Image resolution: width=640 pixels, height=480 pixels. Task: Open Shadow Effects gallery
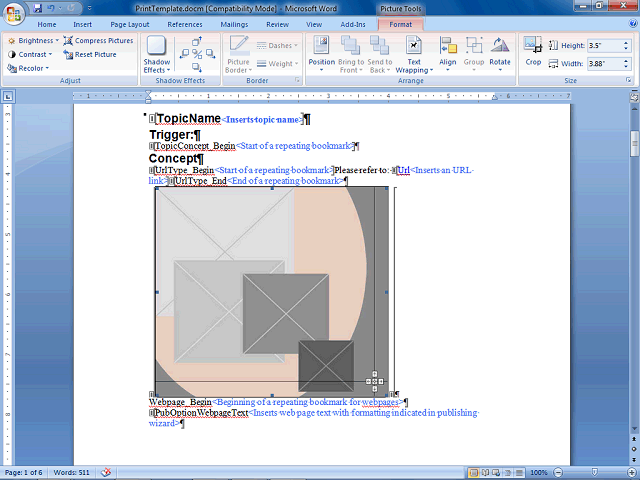click(x=157, y=55)
